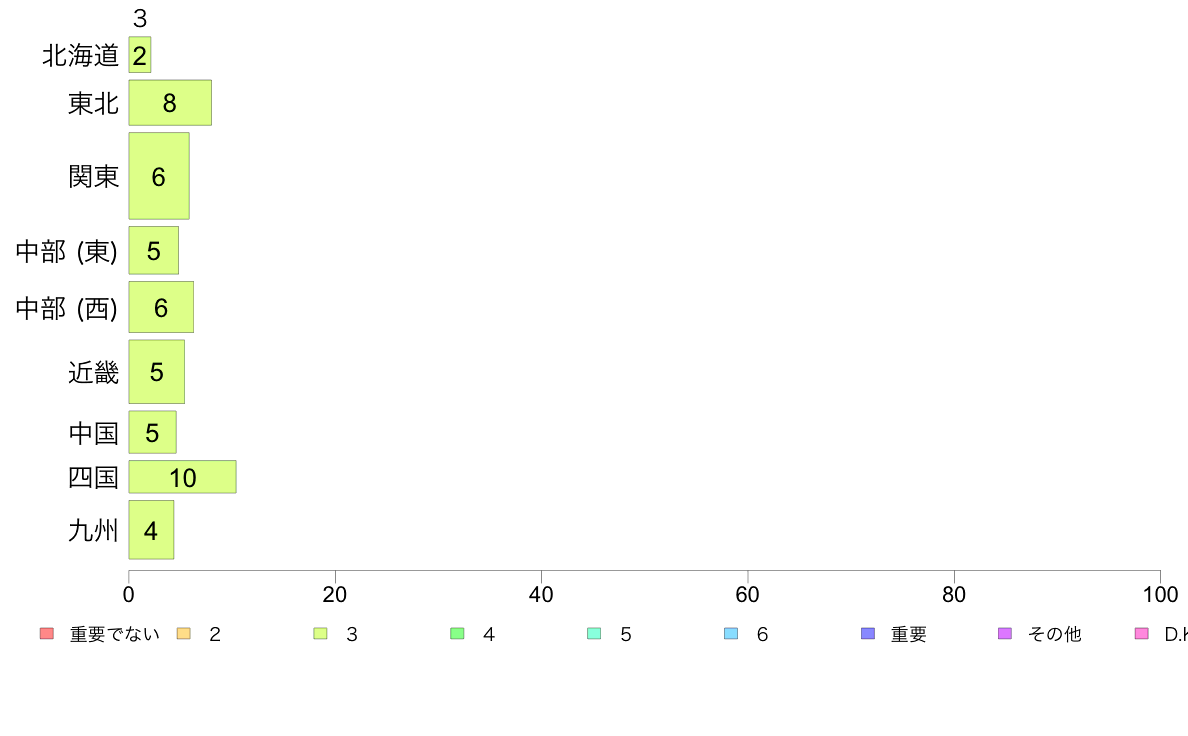1188x736 pixels.
Task: Select the 中国 bar showing 5
Action: click(x=152, y=432)
